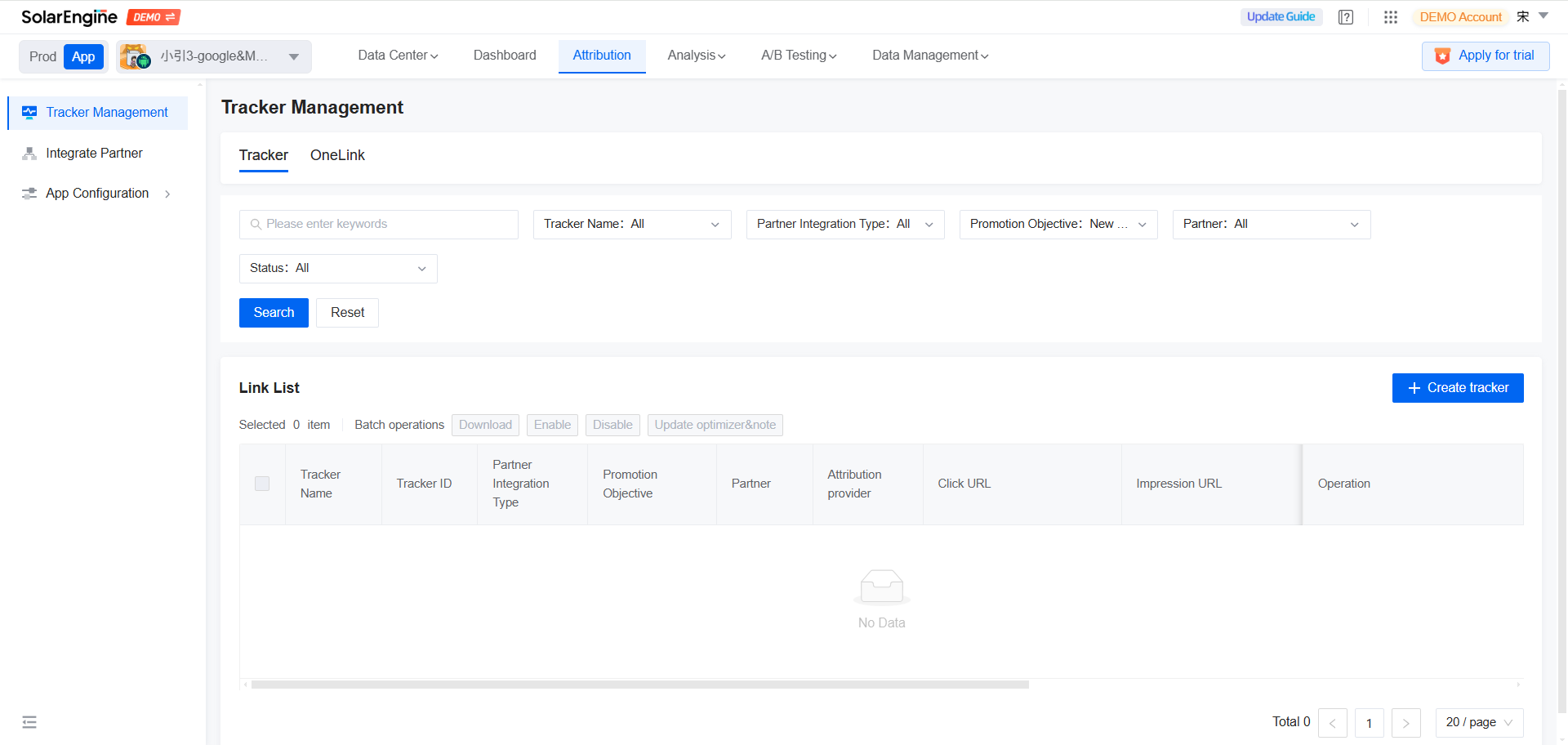1568x745 pixels.
Task: Select the Integrate Partner sidebar icon
Action: click(x=29, y=153)
